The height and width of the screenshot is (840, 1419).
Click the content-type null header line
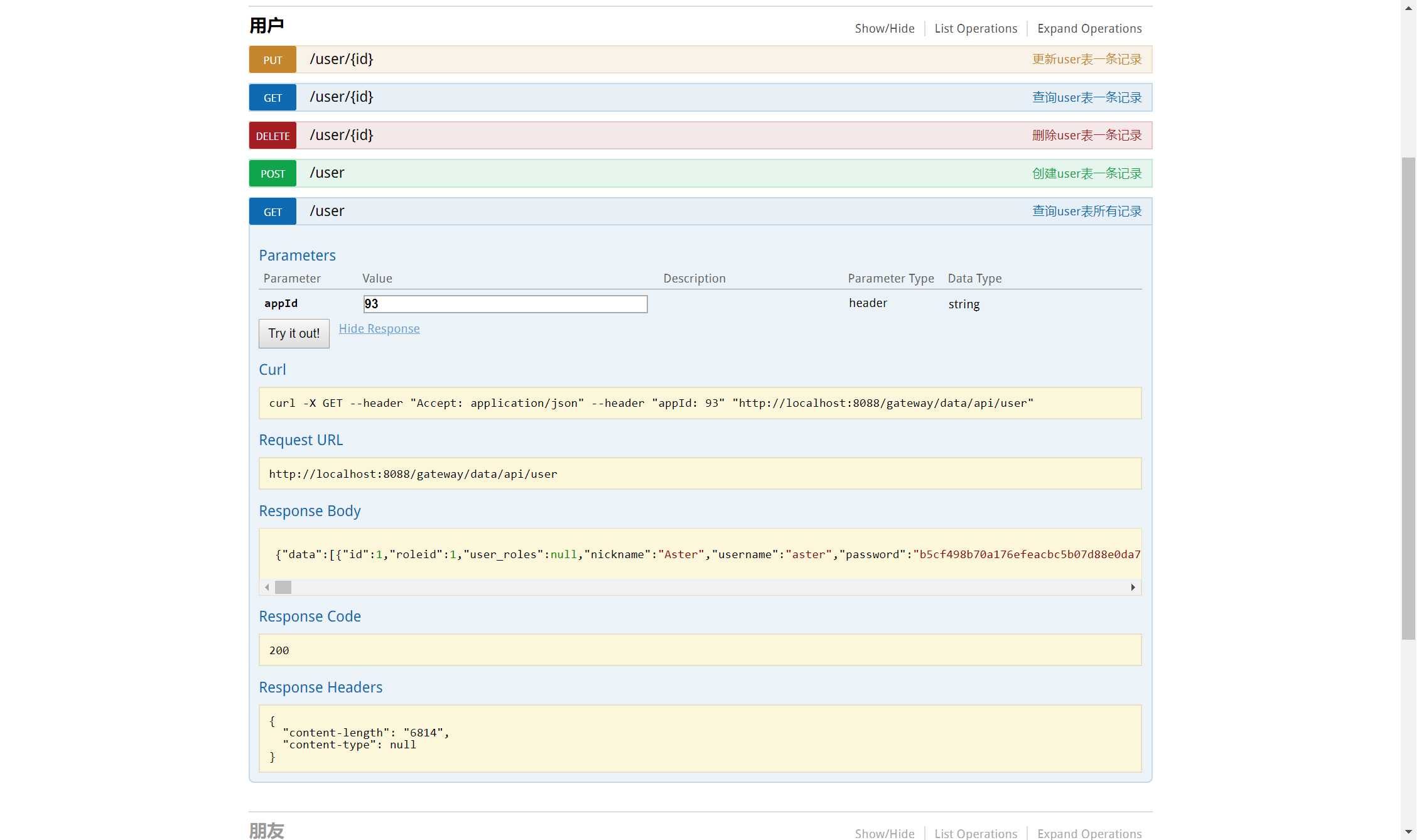(349, 745)
